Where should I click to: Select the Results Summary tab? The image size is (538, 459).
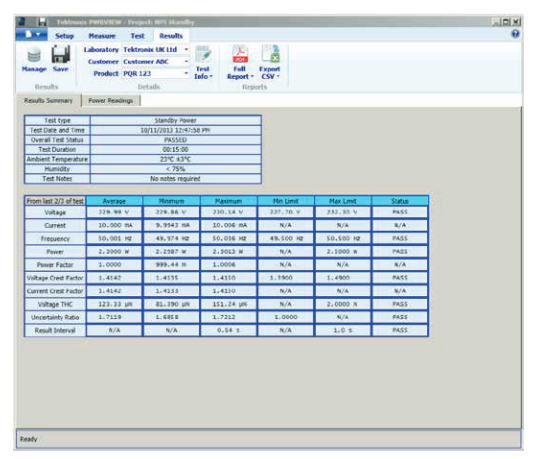pyautogui.click(x=48, y=101)
